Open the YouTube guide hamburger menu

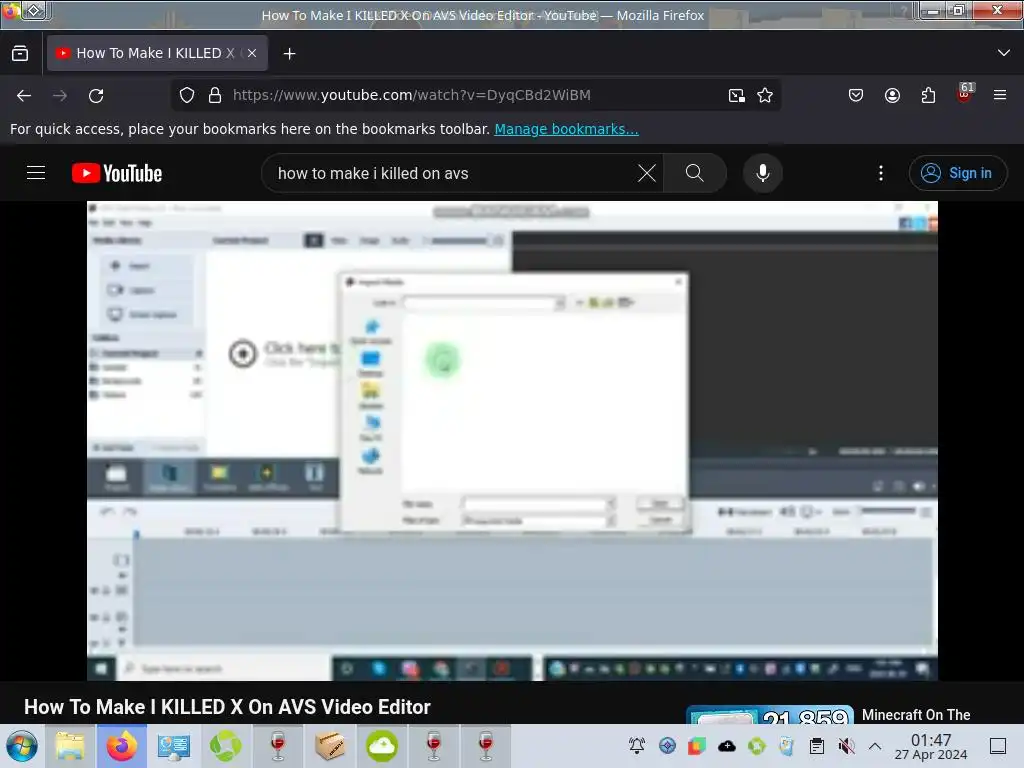tap(36, 173)
